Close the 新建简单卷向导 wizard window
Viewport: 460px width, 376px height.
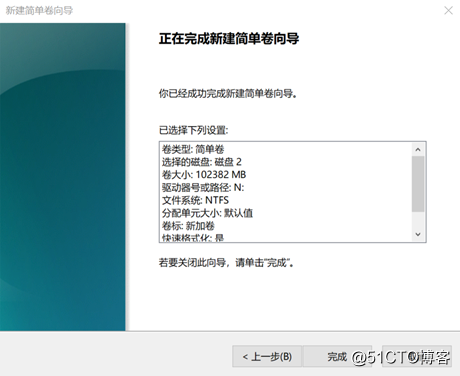click(x=448, y=10)
